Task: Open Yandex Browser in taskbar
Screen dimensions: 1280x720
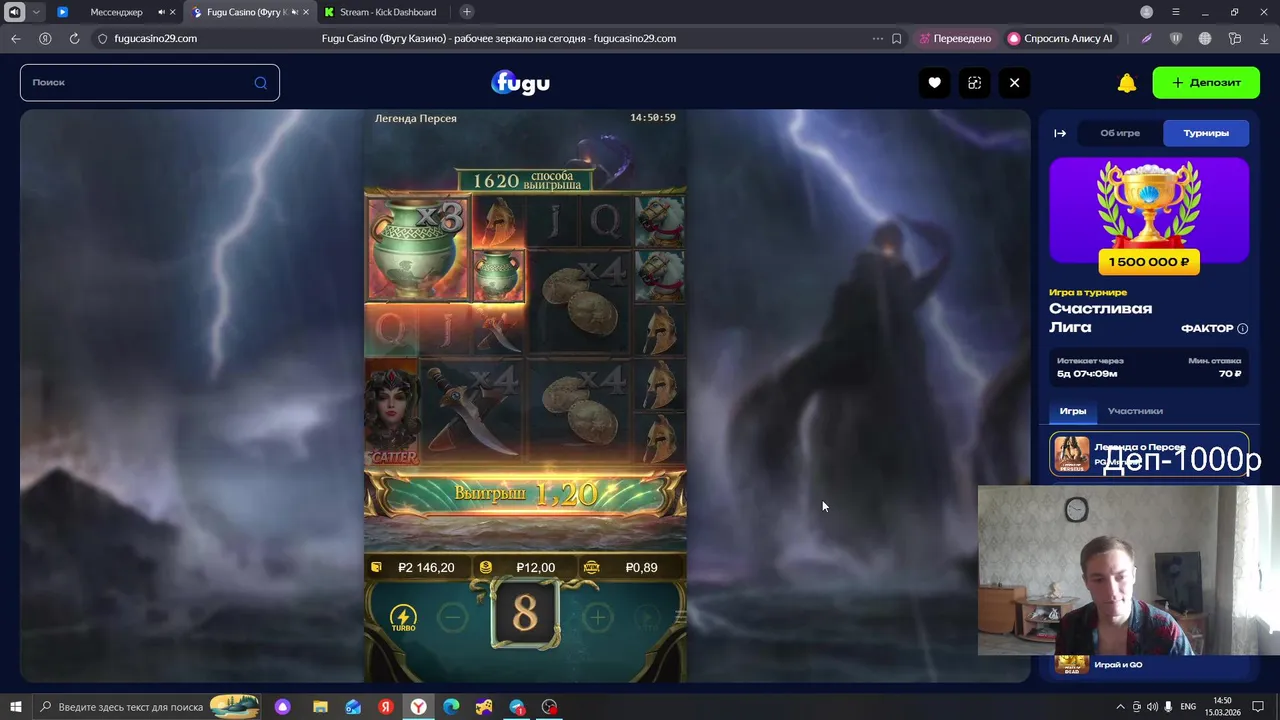Action: point(419,707)
